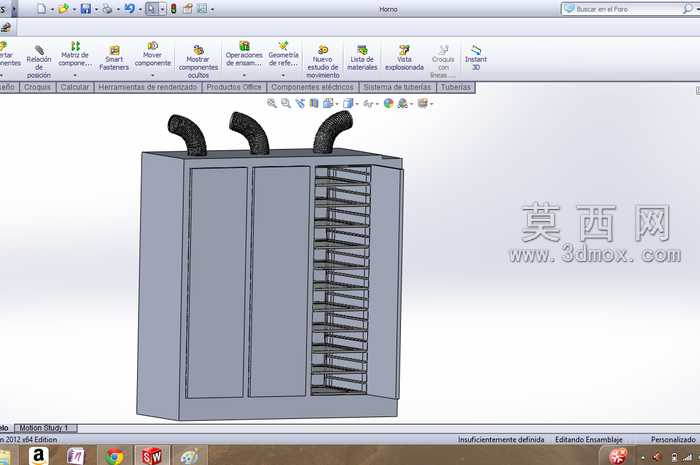This screenshot has width=700, height=465.
Task: Open the Paint palette taskbar icon
Action: tap(189, 456)
